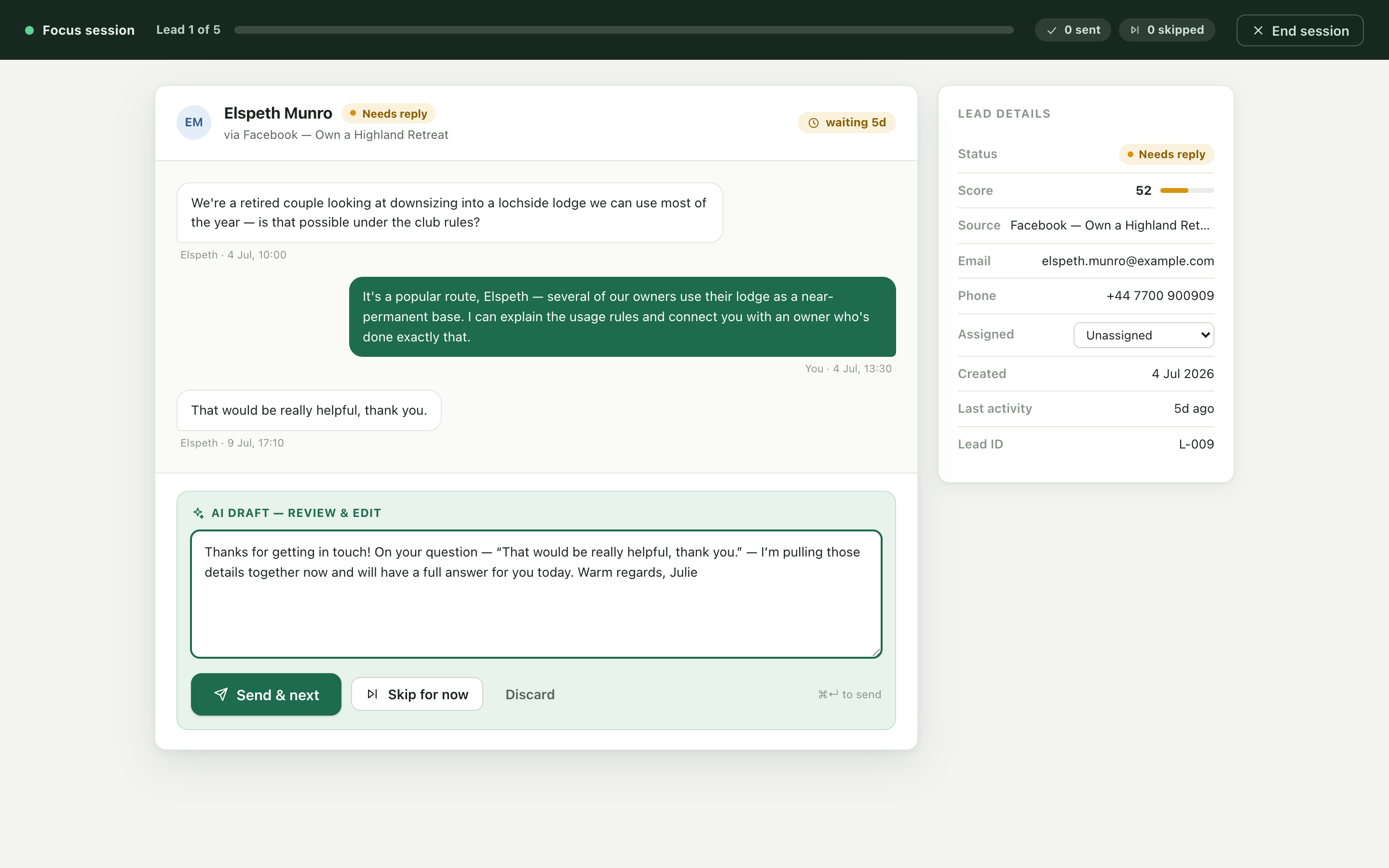Click the skip-forward icon on Skip button
The image size is (1389, 868).
(x=372, y=694)
